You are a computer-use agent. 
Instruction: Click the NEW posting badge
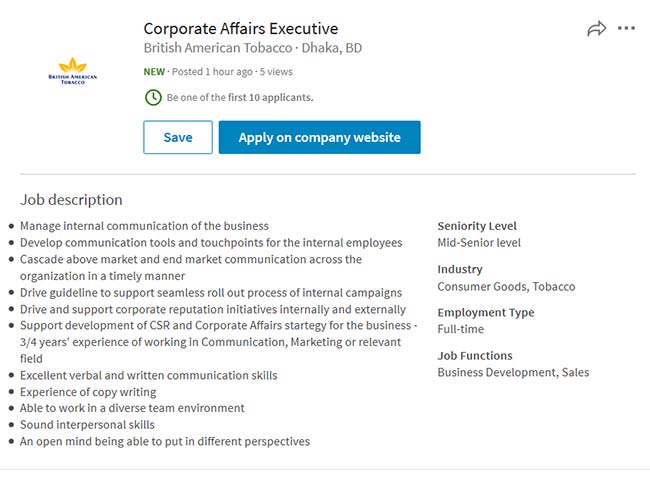154,72
